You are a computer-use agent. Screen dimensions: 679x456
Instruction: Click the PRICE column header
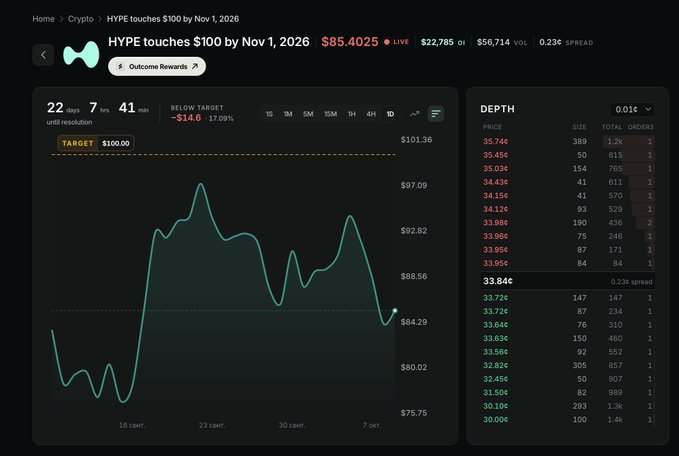coord(492,127)
